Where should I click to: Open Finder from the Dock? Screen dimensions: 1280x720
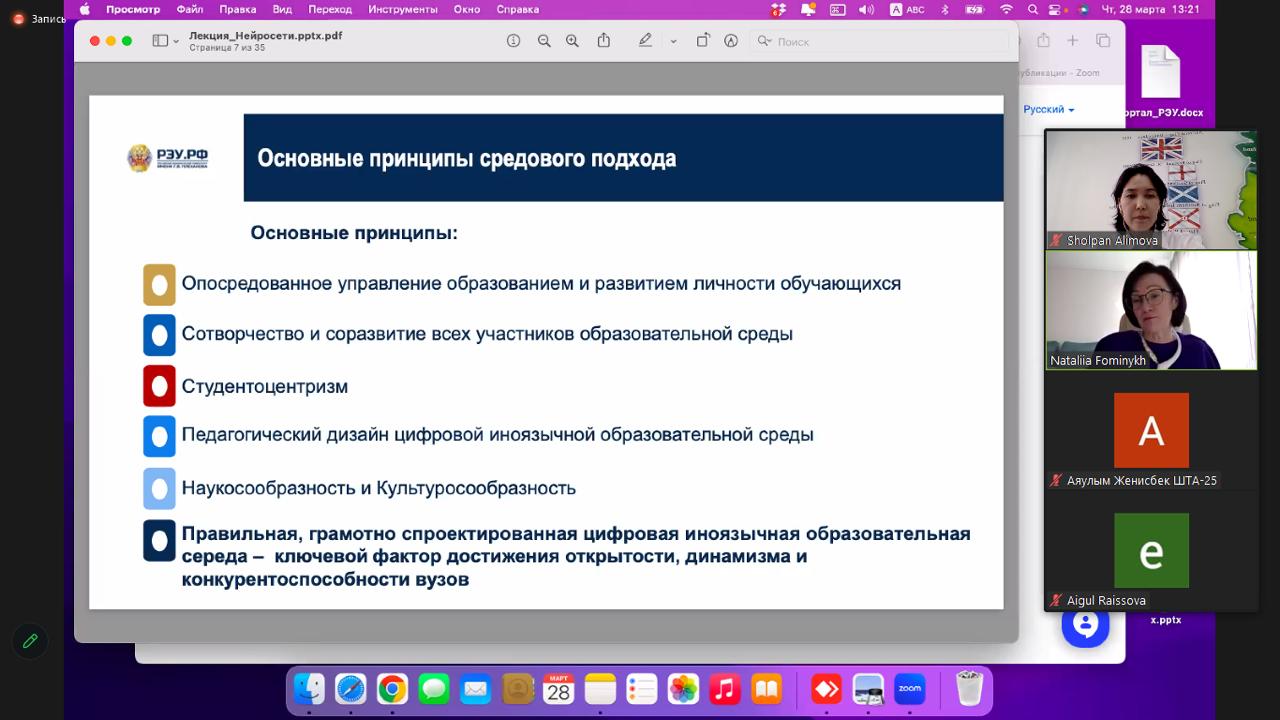tap(309, 689)
